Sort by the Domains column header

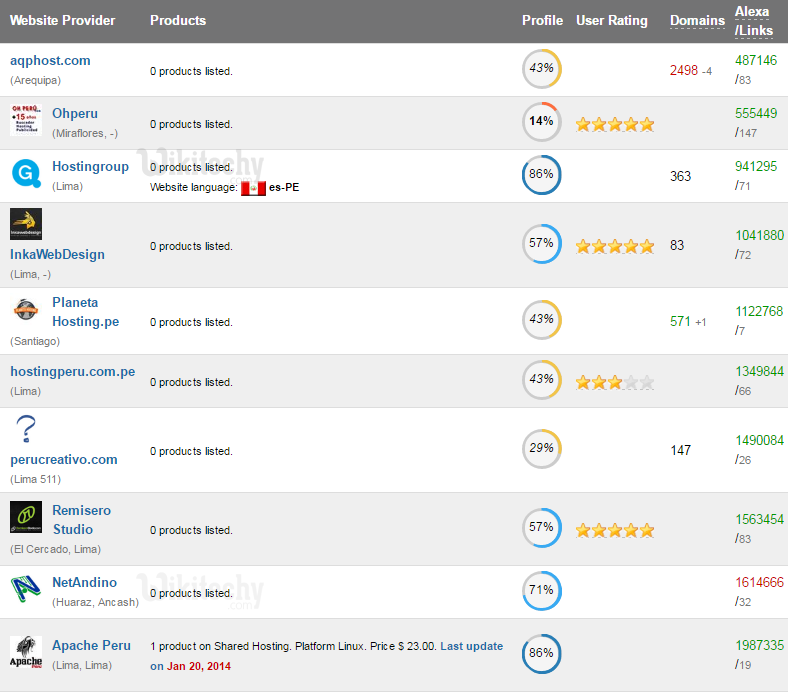(697, 20)
